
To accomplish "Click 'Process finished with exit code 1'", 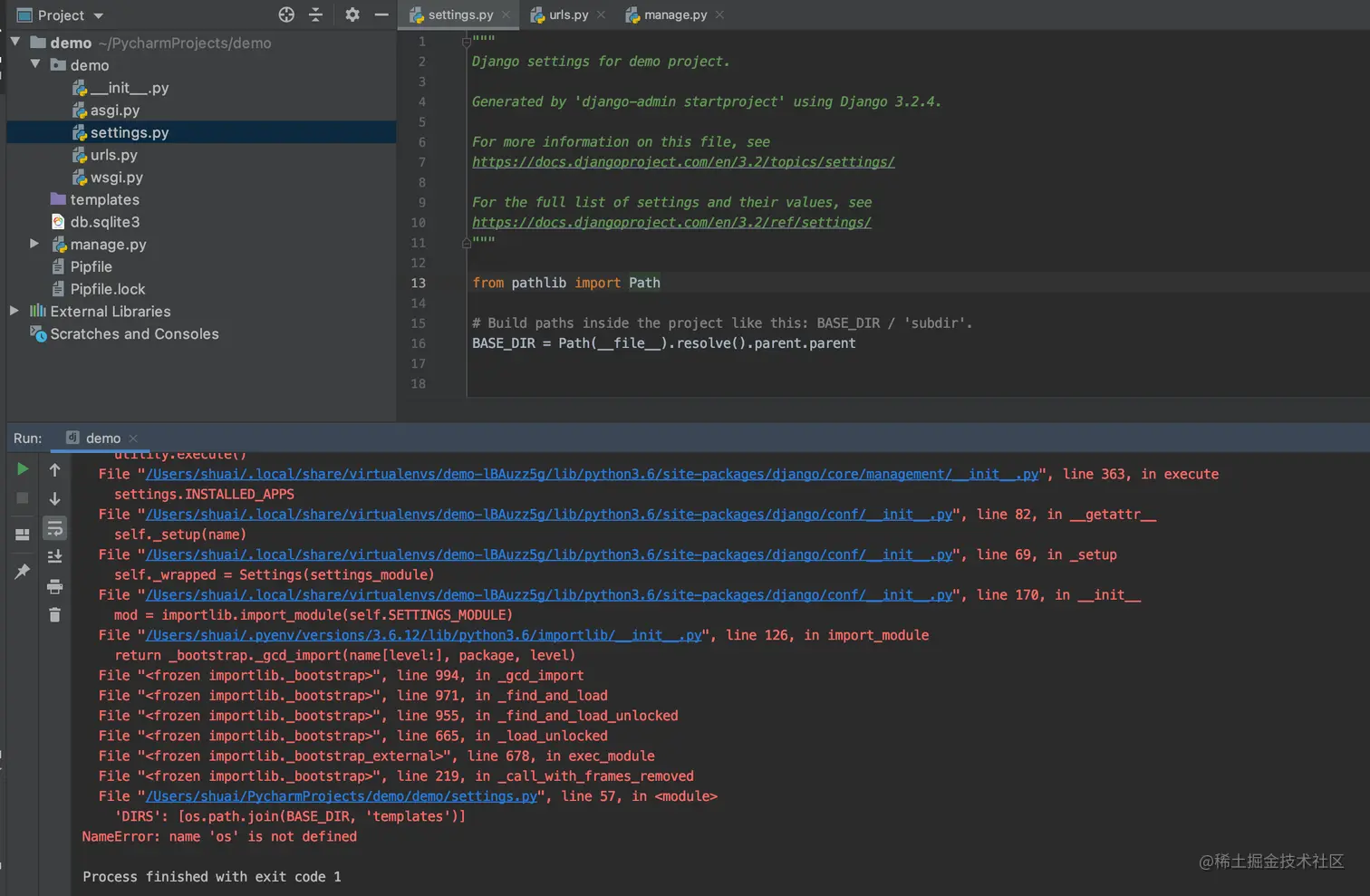I will (x=212, y=877).
